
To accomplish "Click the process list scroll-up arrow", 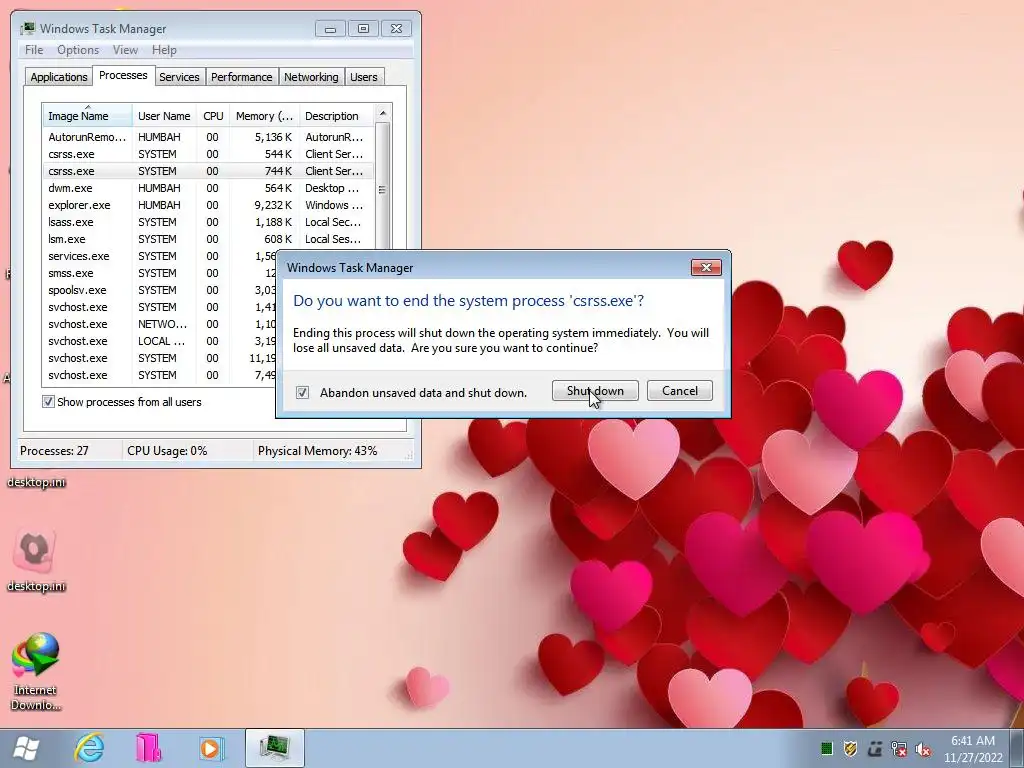I will (383, 114).
